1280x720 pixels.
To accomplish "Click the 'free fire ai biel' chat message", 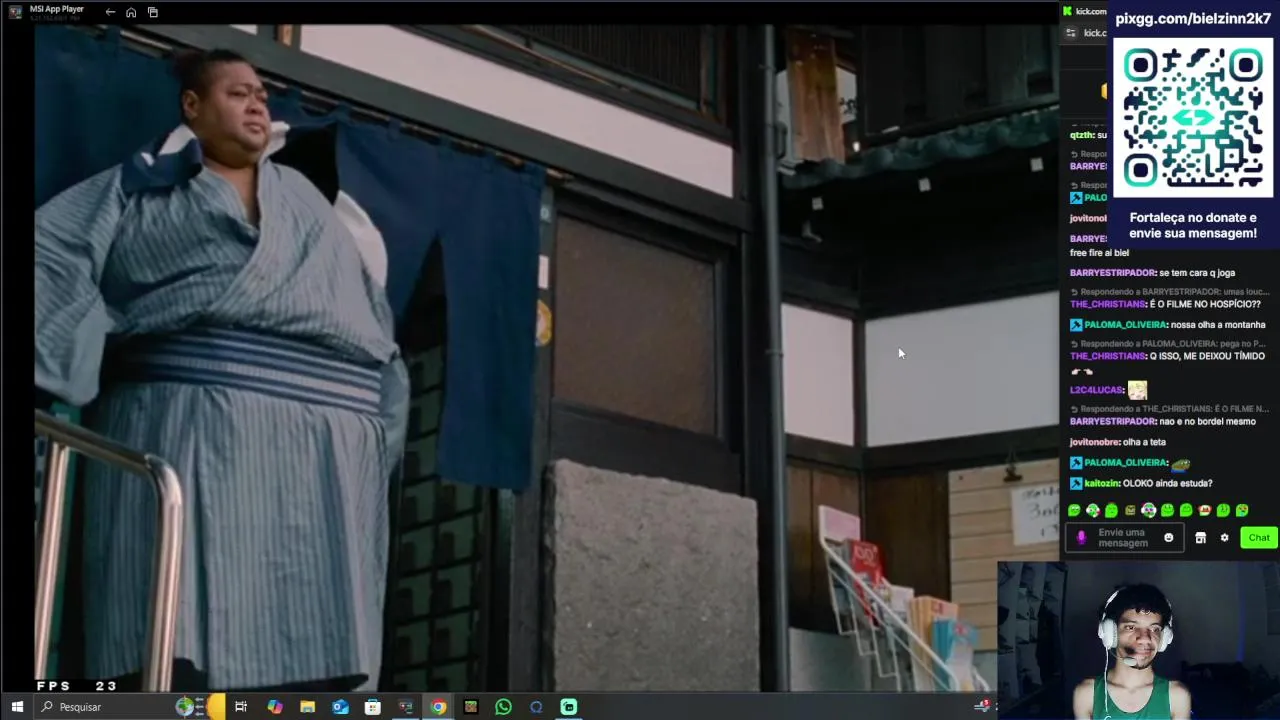I will [x=1099, y=253].
